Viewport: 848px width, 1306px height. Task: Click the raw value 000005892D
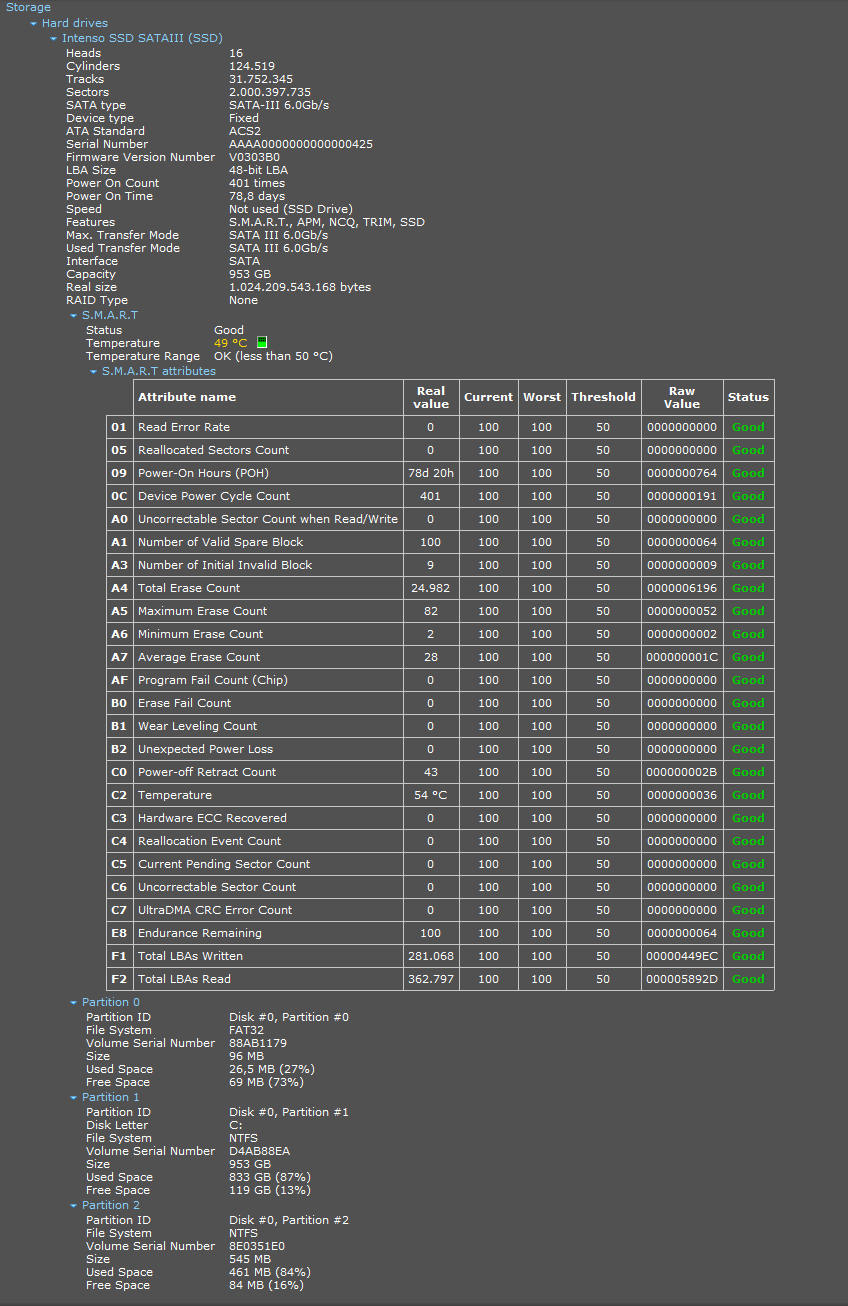682,979
